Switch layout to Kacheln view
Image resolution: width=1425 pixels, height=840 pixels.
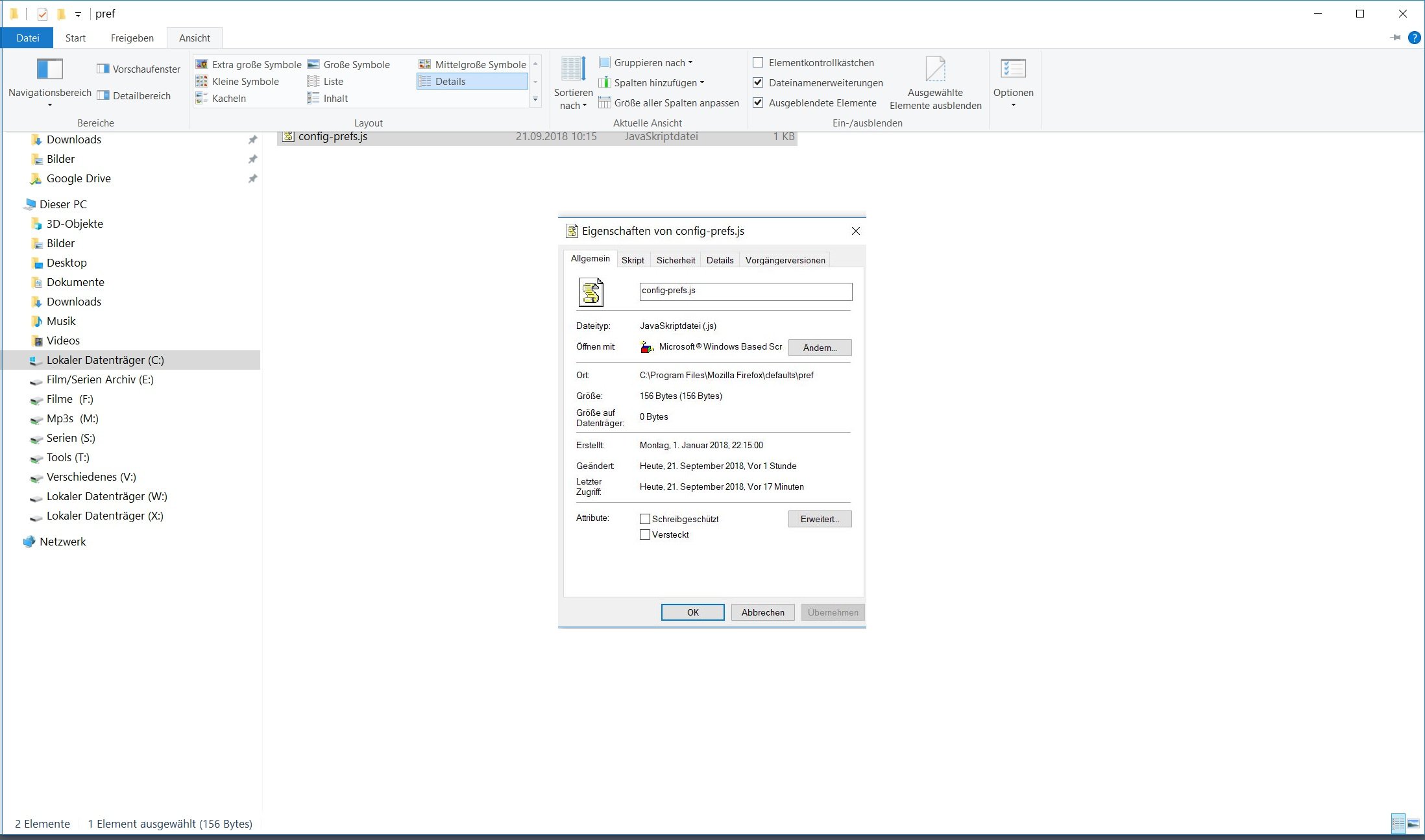point(221,98)
